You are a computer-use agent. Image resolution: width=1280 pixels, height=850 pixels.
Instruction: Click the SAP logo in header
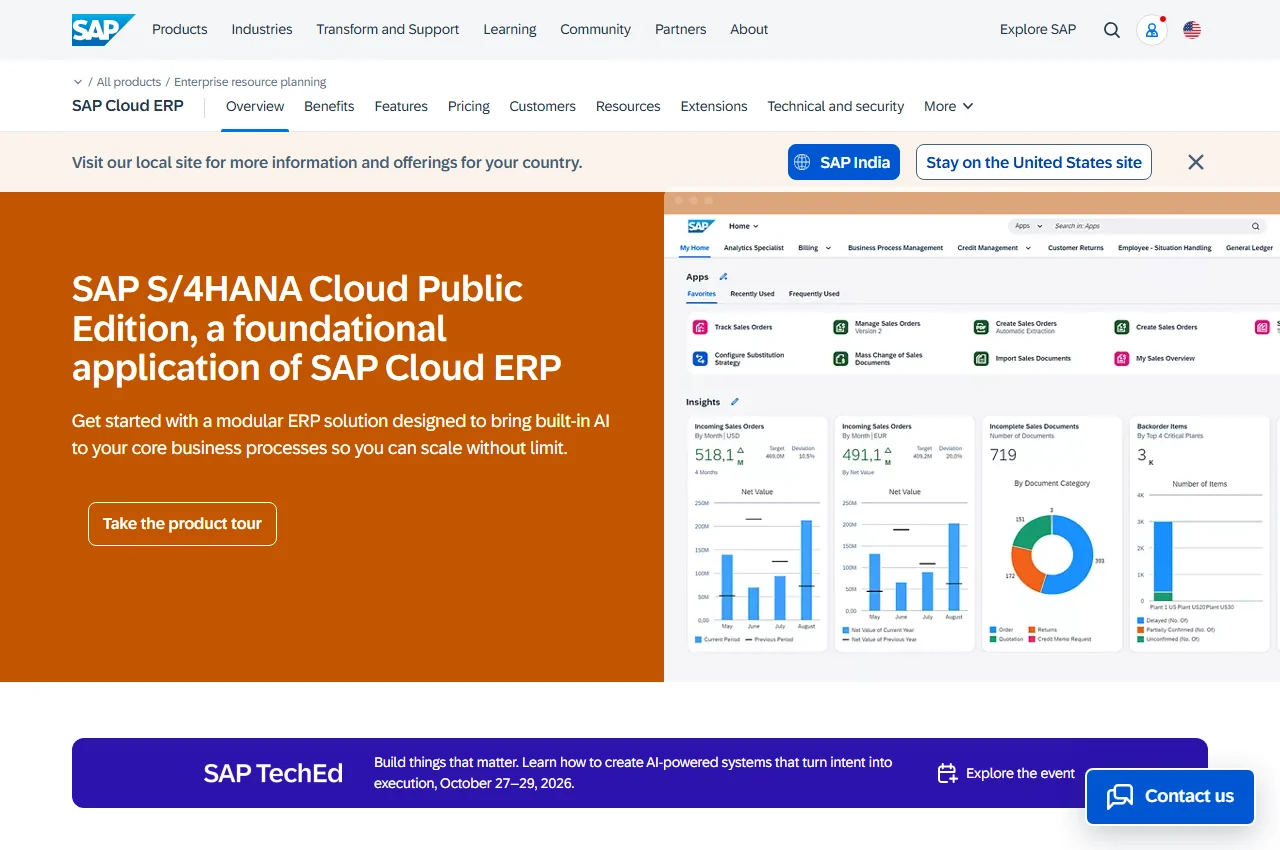tap(102, 30)
